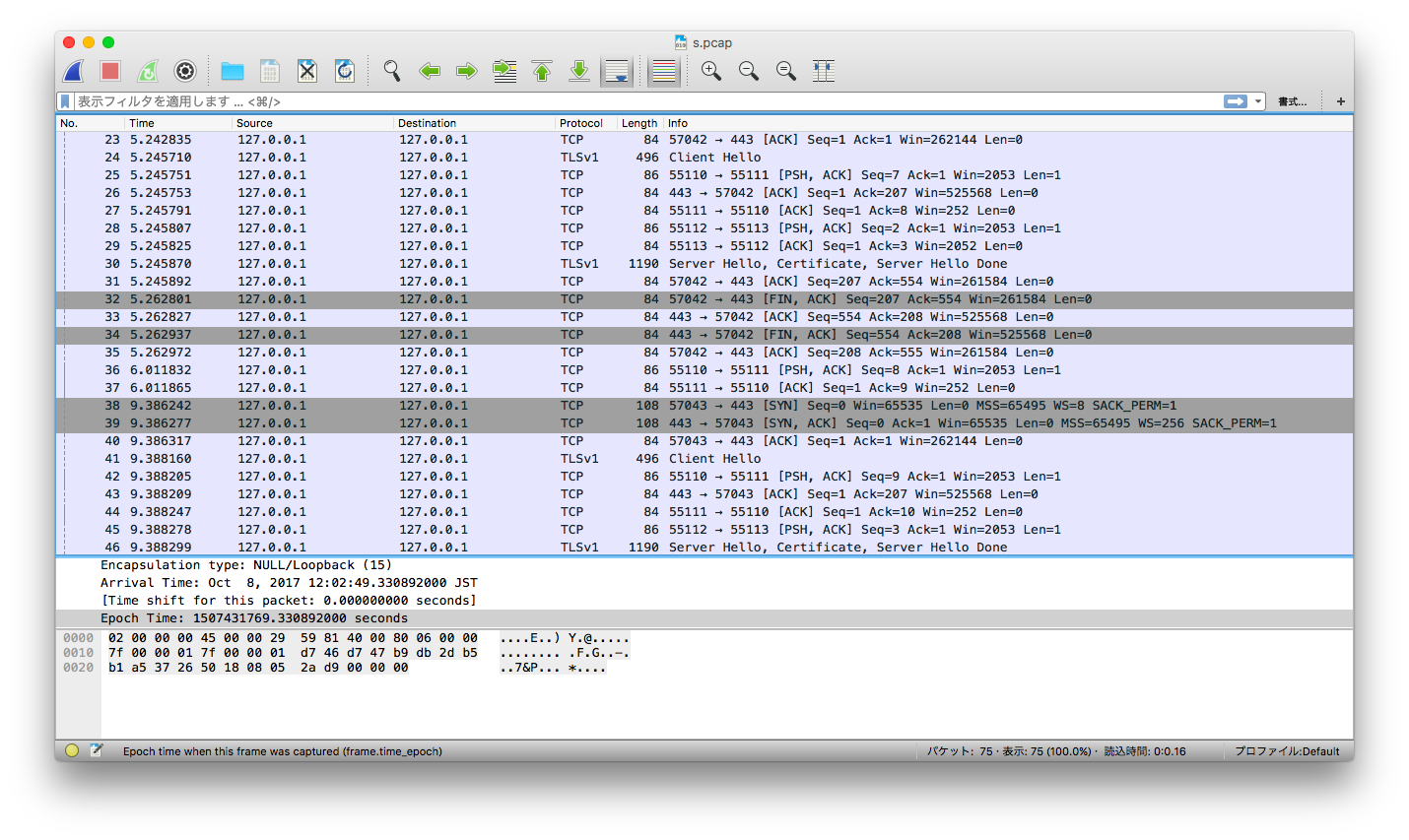Find a packet with magnifier icon
Image resolution: width=1409 pixels, height=840 pixels.
click(392, 71)
